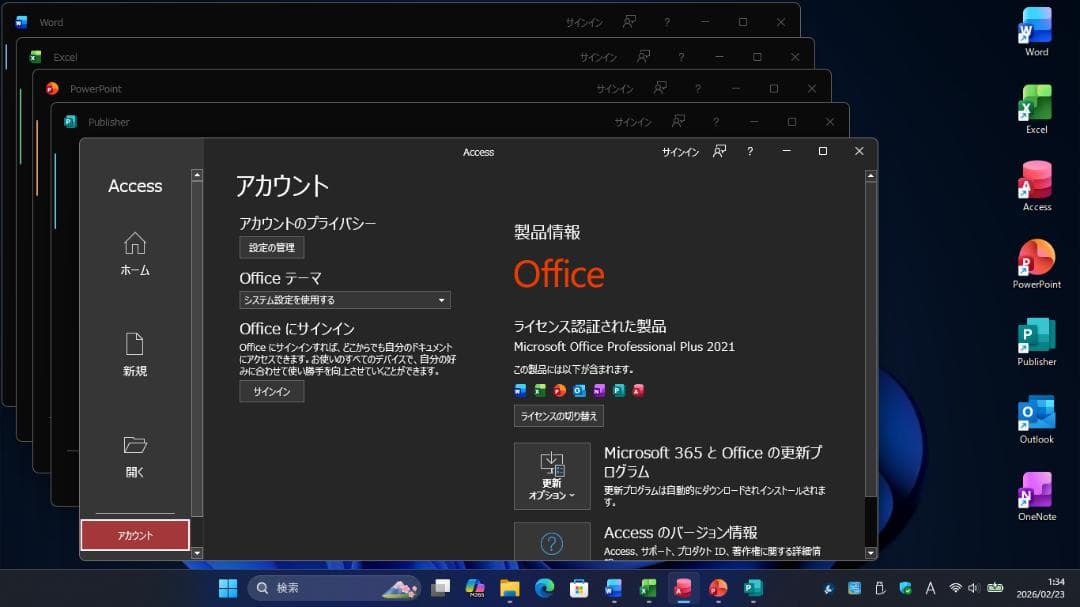Click the Excel app icon in Excel's title bar
Image resolution: width=1080 pixels, height=607 pixels.
tap(36, 57)
